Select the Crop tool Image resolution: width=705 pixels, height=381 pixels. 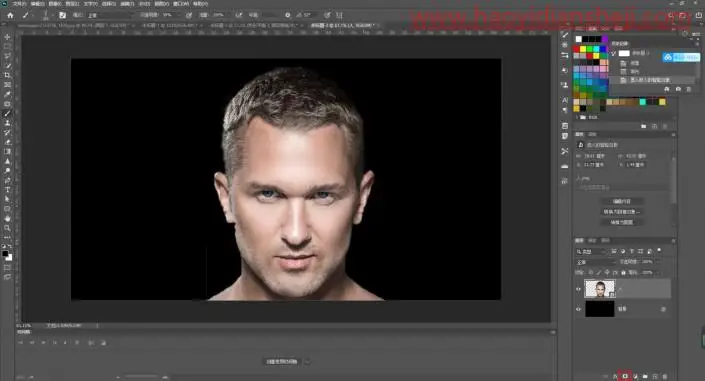(x=7, y=75)
